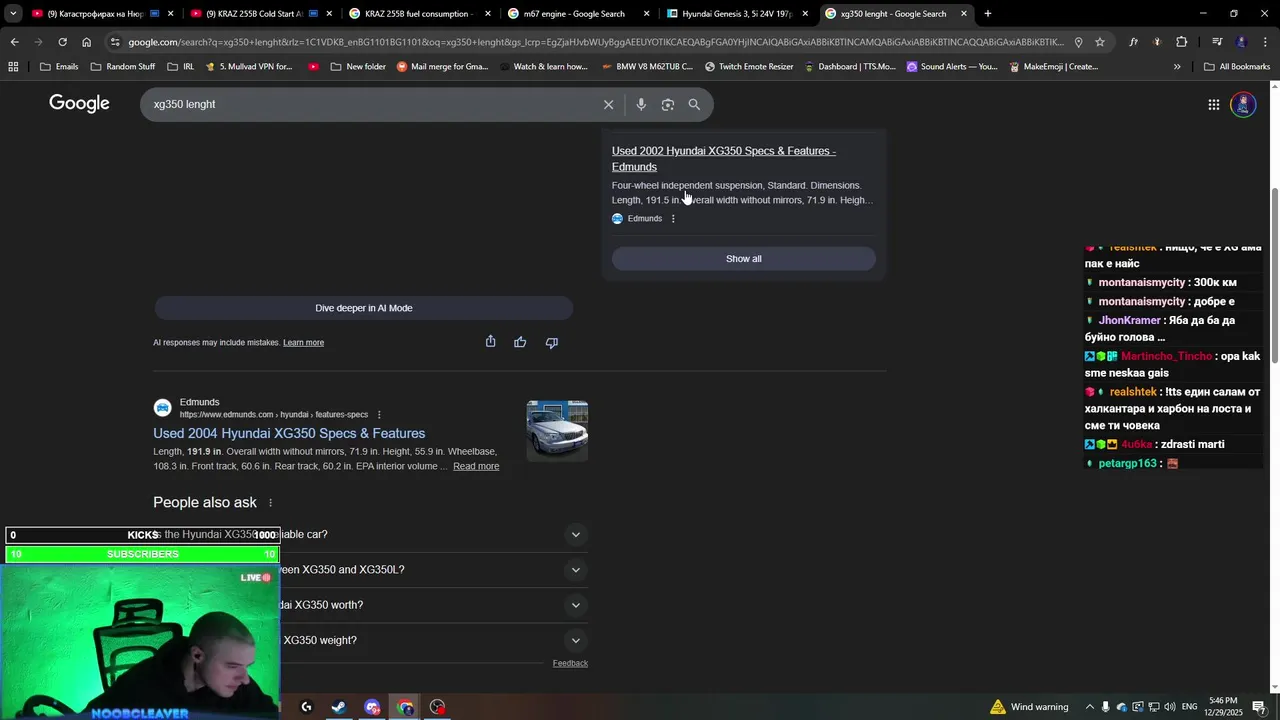Click the Show all sources button

coord(744,259)
